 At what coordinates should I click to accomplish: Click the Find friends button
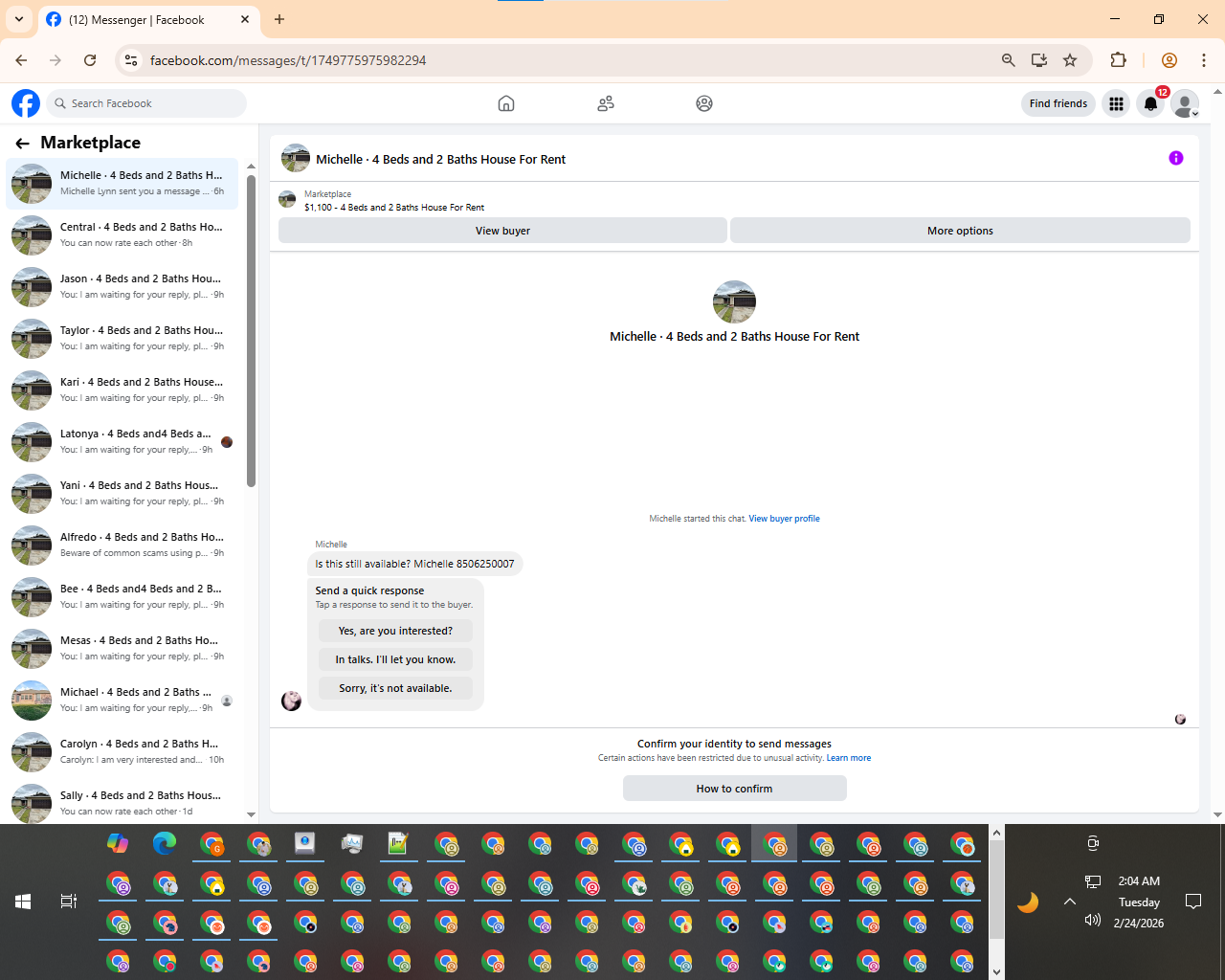coord(1058,103)
